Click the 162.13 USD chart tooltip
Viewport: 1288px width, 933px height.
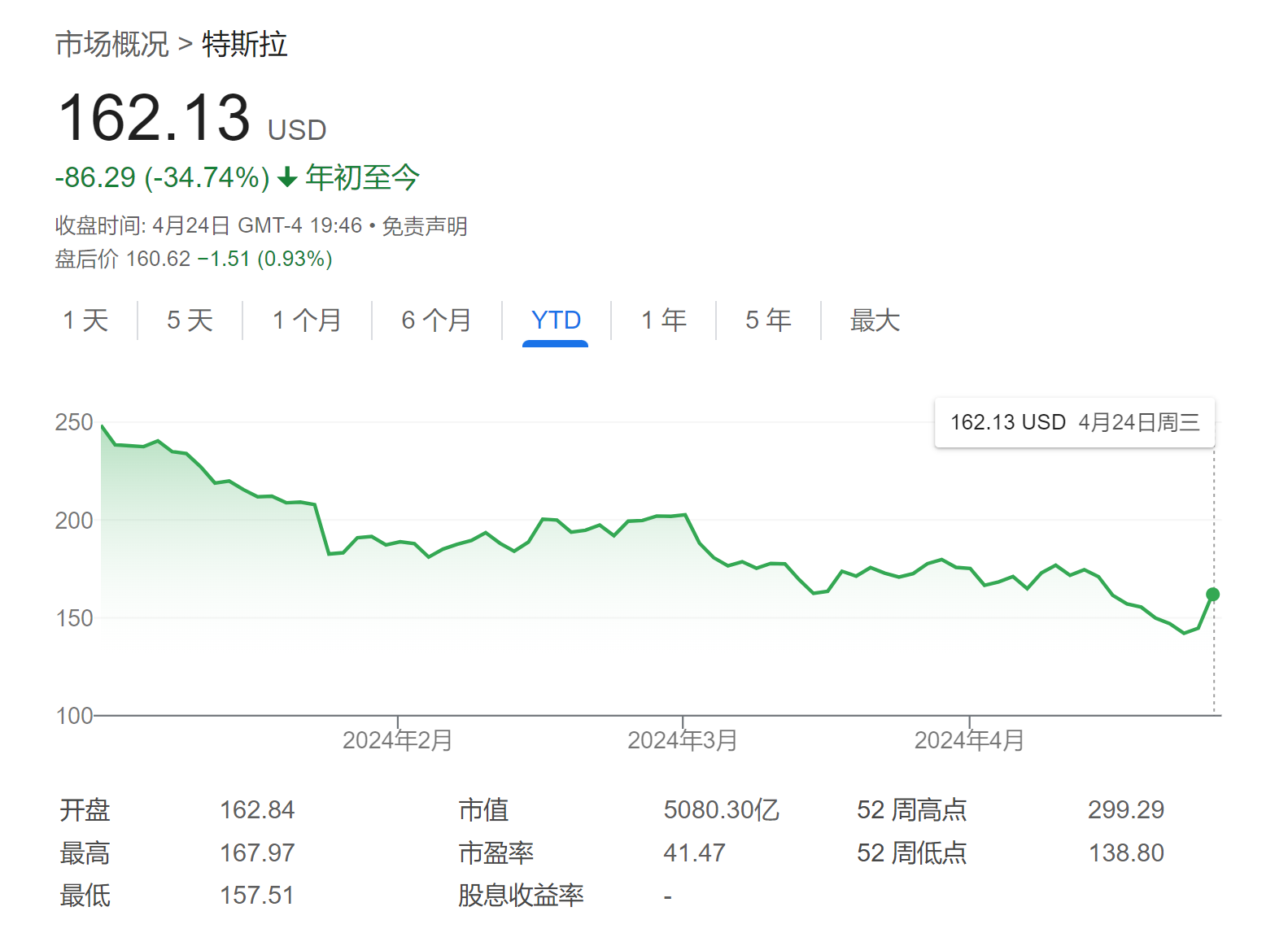click(1074, 422)
